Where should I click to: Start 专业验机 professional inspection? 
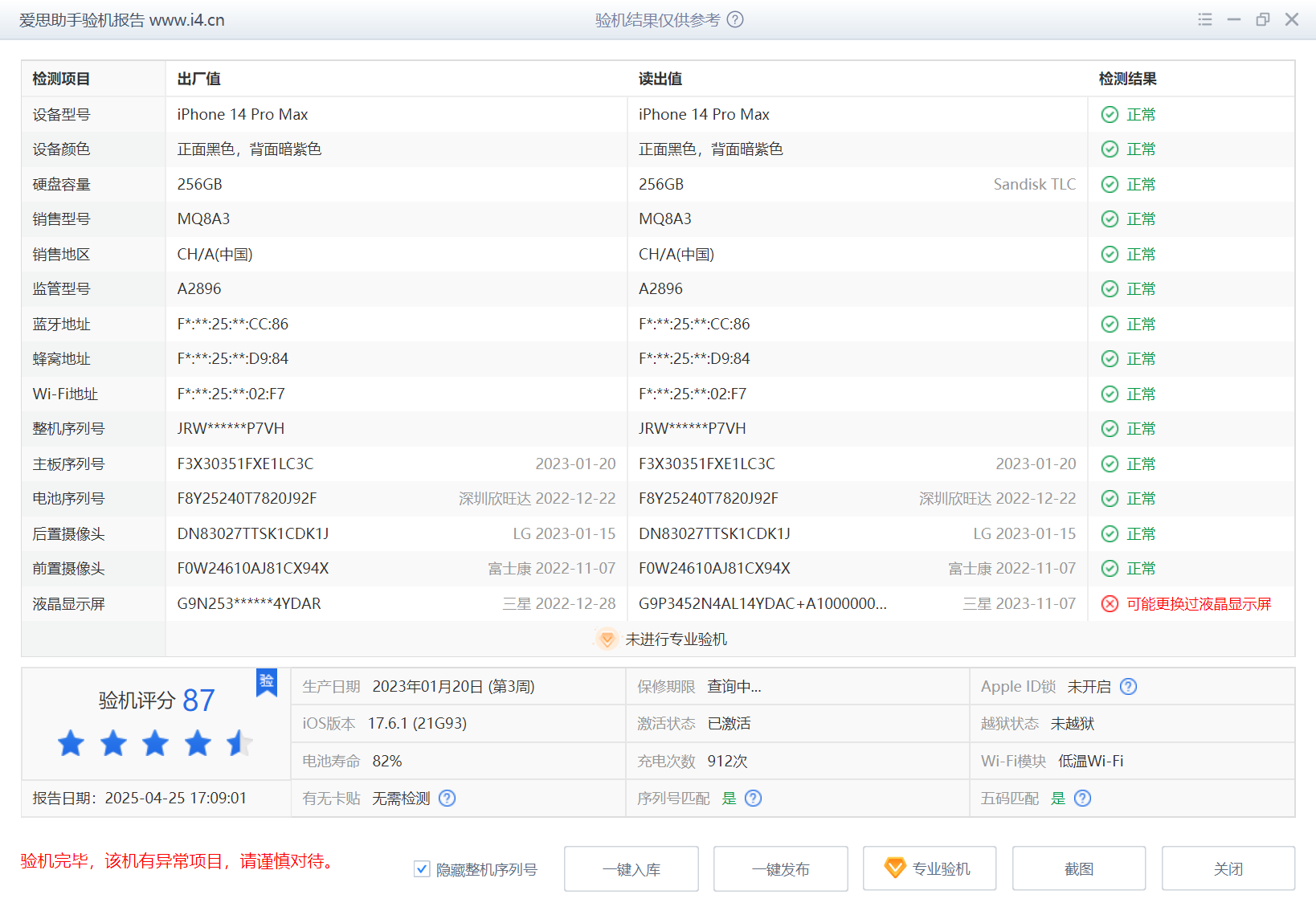[930, 868]
